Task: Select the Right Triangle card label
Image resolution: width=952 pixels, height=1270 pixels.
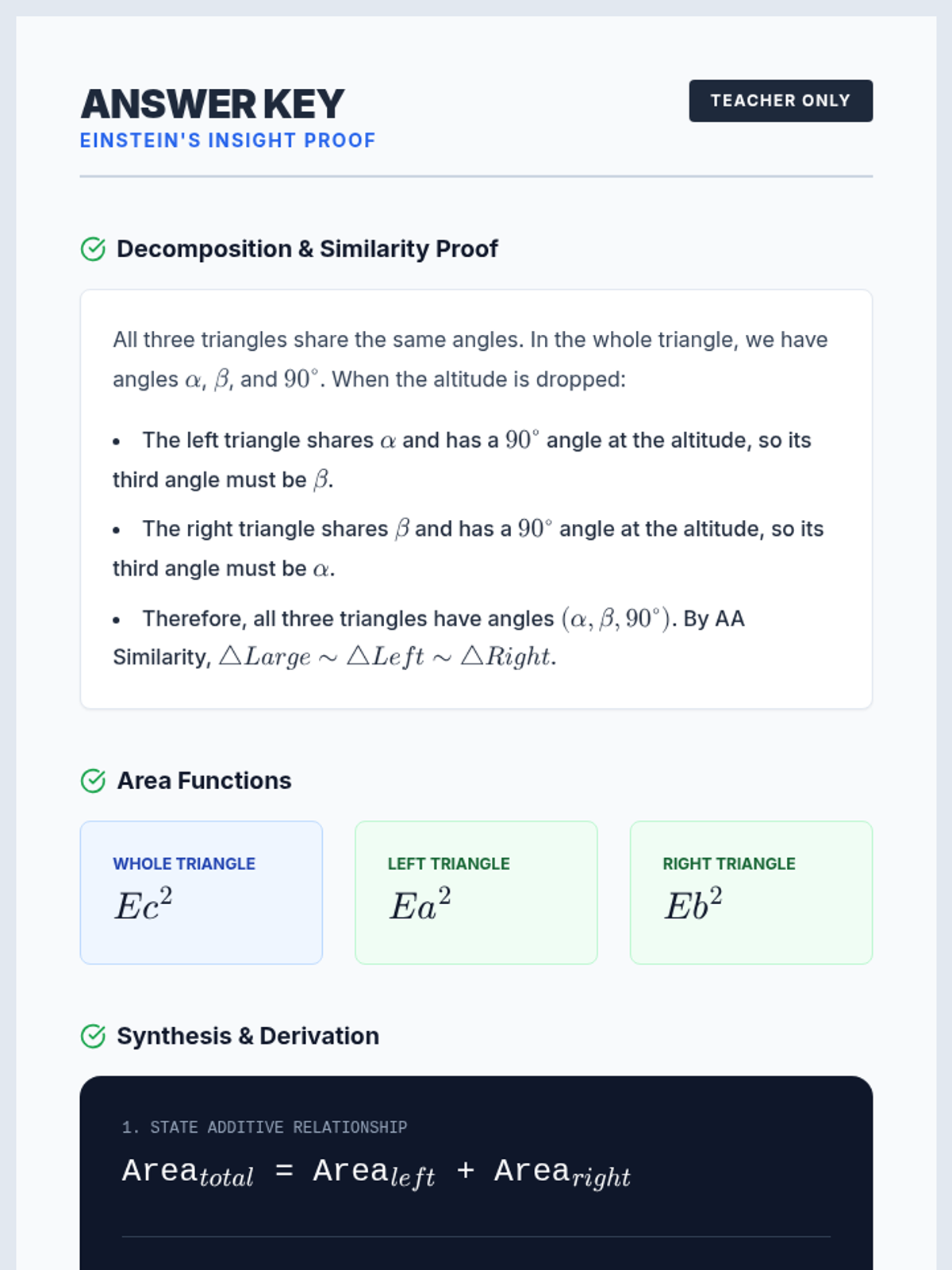Action: pos(728,864)
